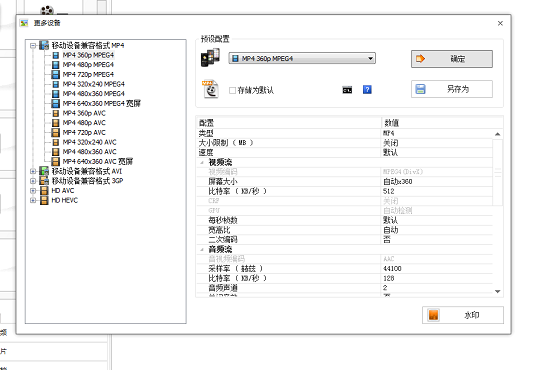Image resolution: width=550 pixels, height=370 pixels.
Task: Select the audio 比特率 value 128
Action: [x=388, y=278]
